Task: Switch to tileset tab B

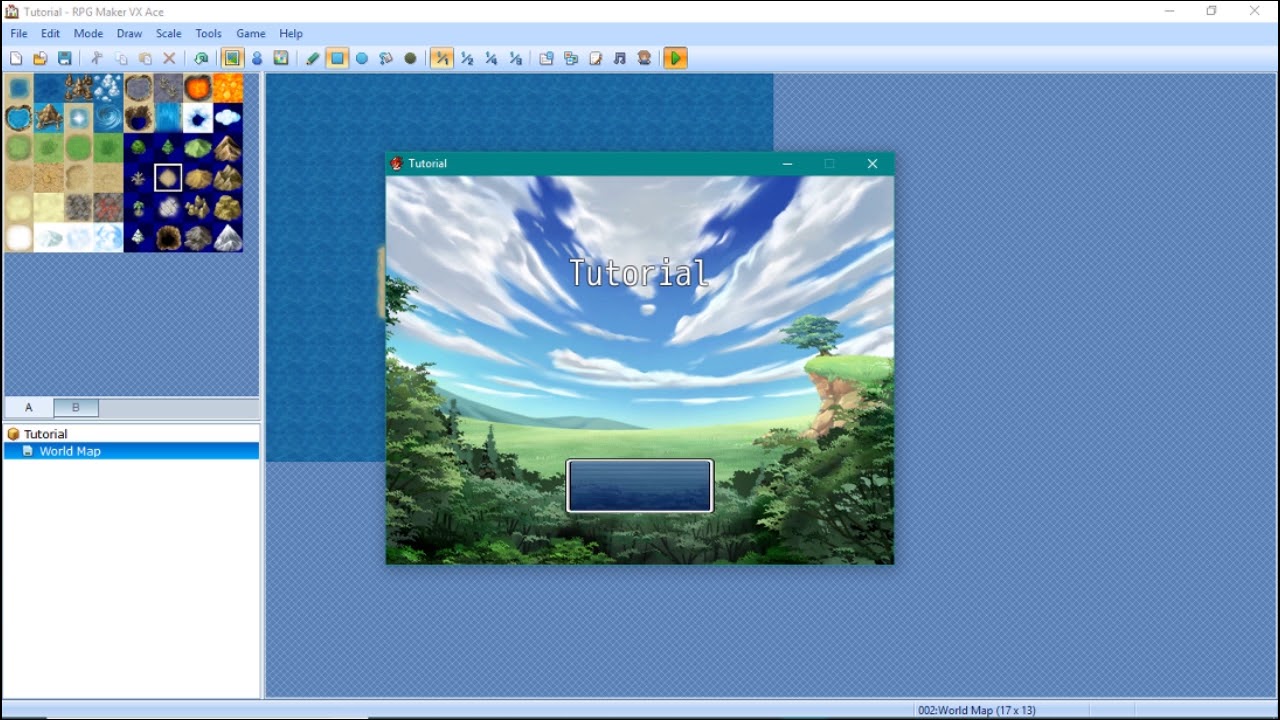Action: tap(75, 407)
